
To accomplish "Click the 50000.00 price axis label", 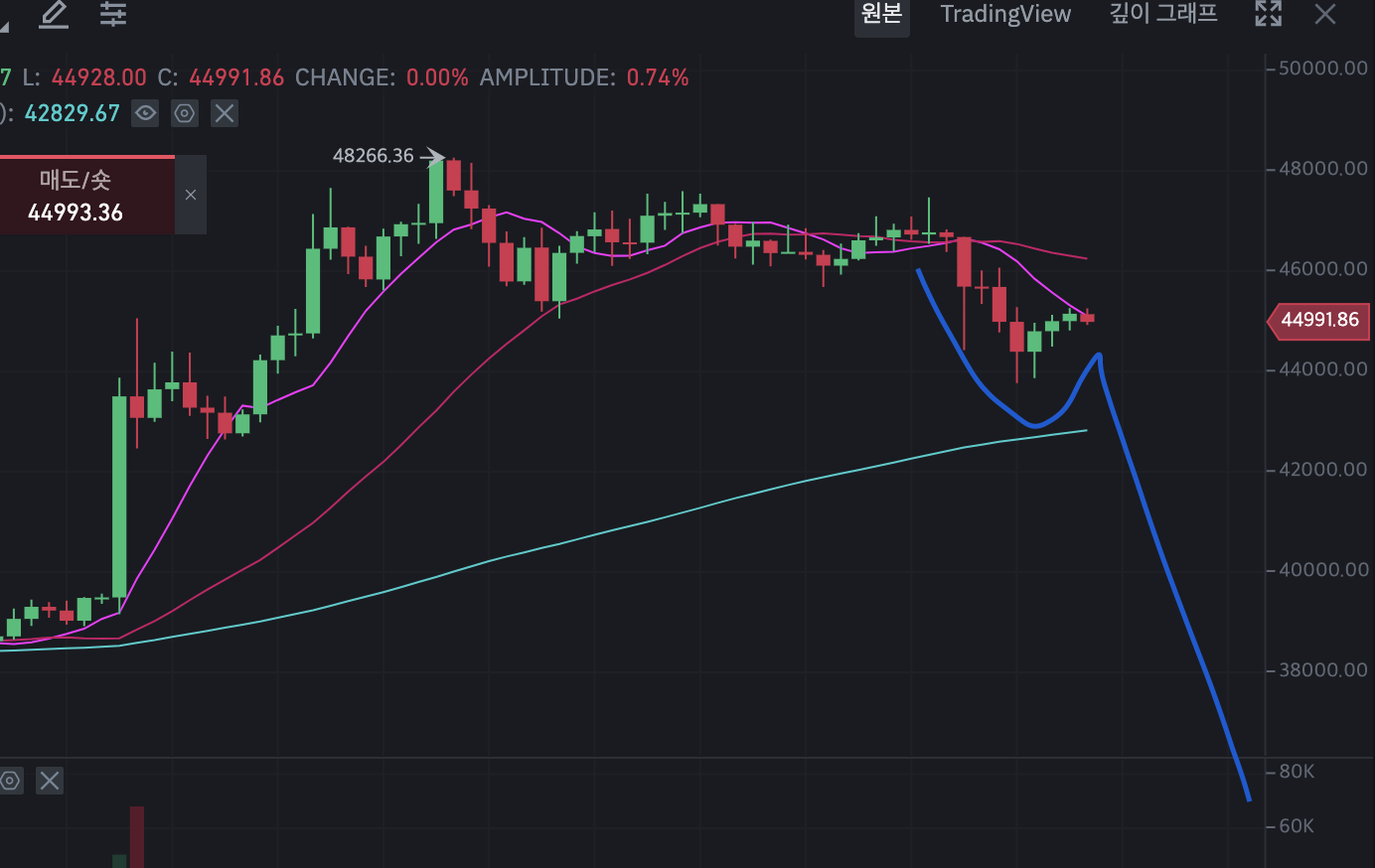I will tap(1323, 69).
